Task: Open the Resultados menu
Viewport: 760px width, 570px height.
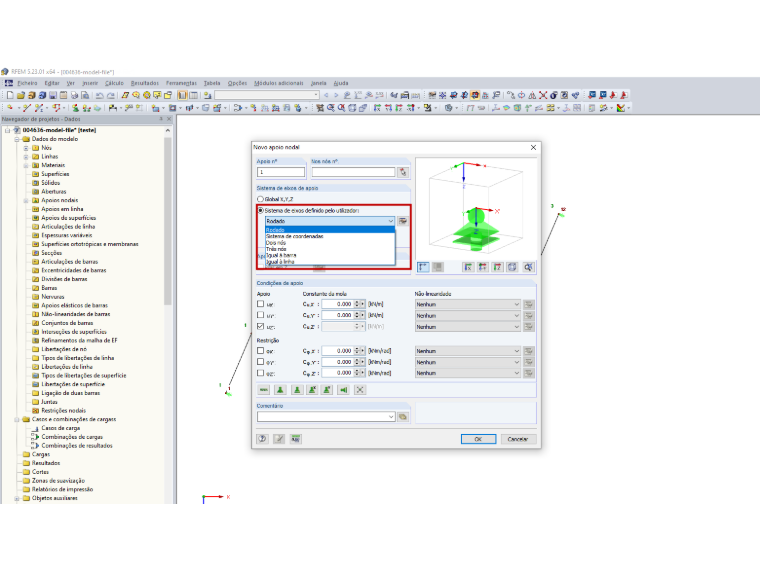Action: [x=145, y=83]
